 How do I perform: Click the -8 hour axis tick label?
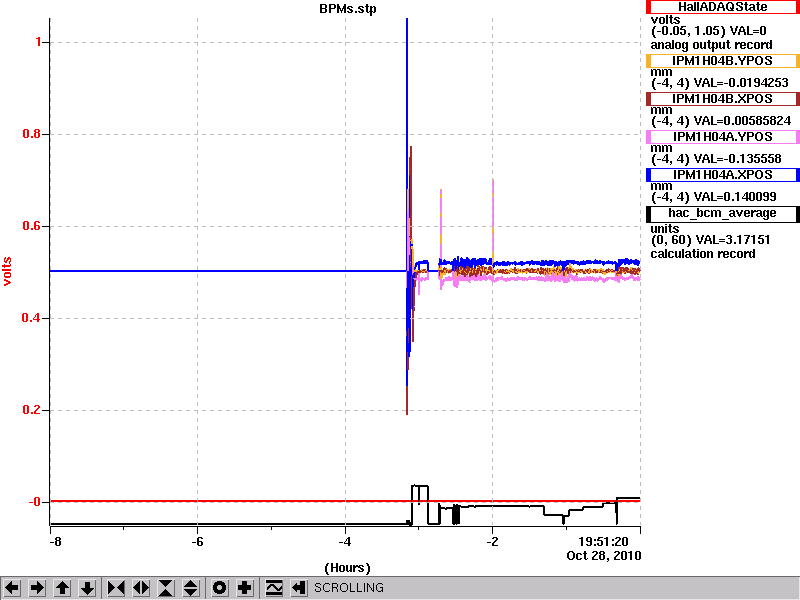[55, 542]
